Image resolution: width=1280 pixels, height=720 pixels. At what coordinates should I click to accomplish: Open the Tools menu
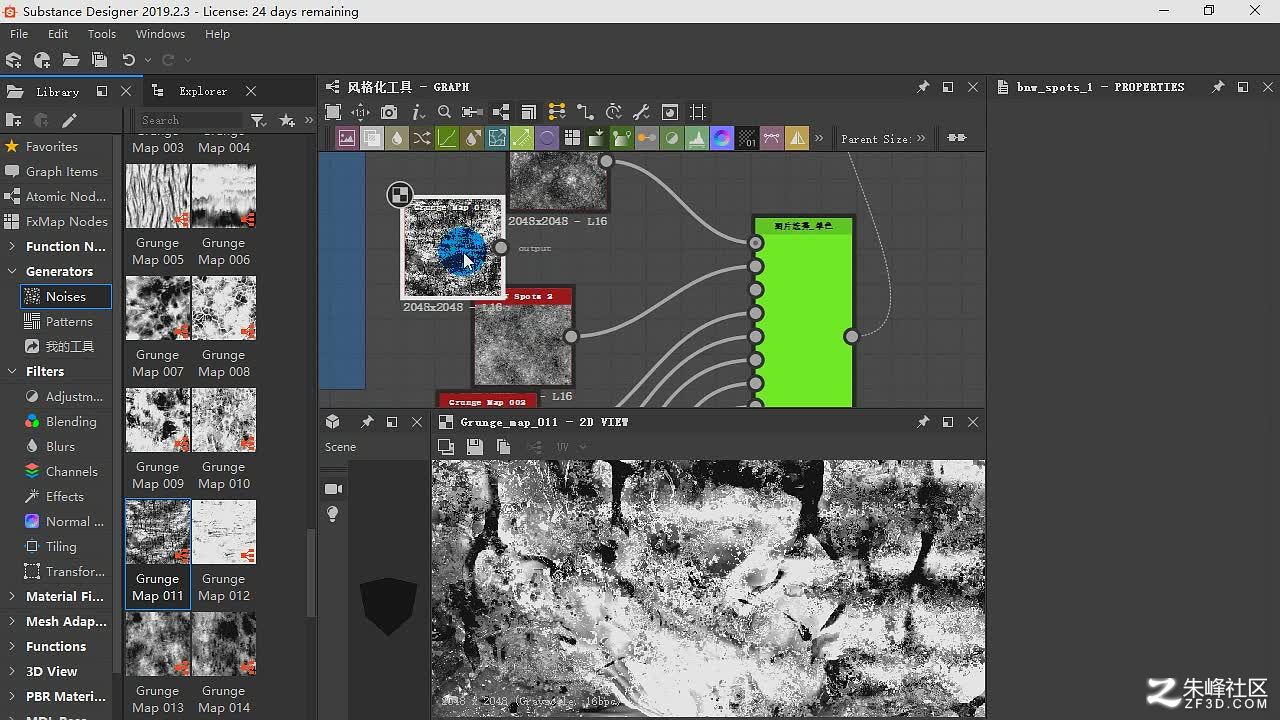[102, 34]
